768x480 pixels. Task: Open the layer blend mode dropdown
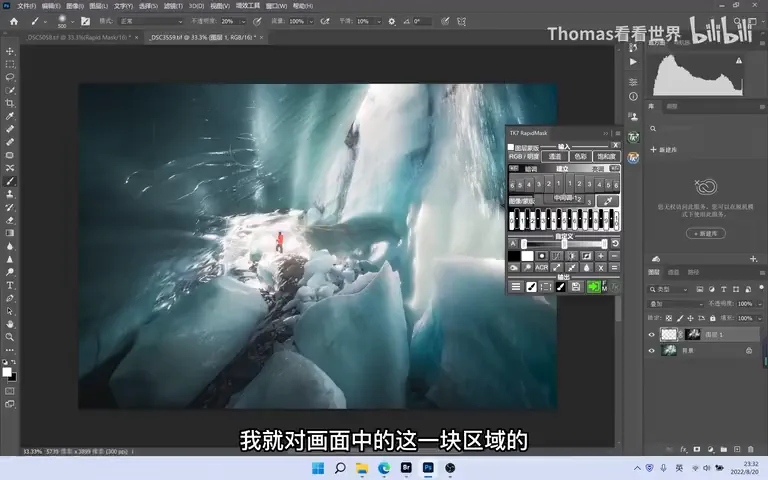point(676,304)
